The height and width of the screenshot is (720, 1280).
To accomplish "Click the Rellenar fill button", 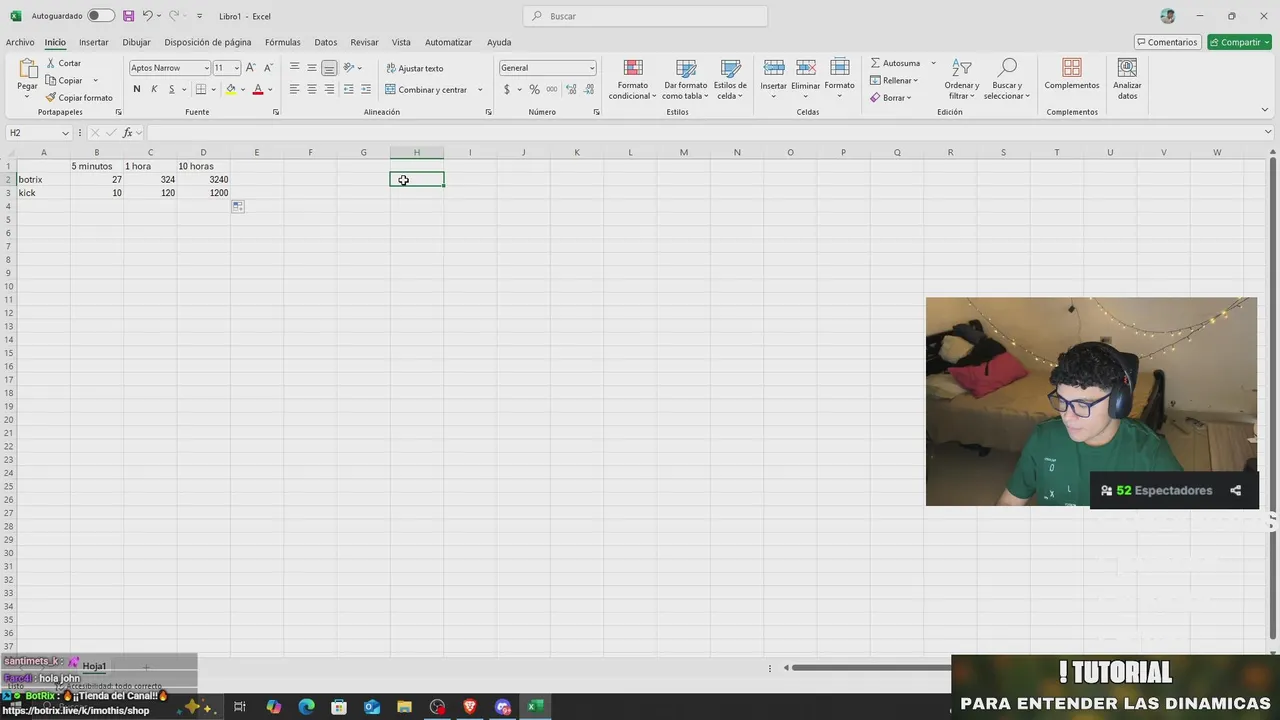I will [893, 80].
